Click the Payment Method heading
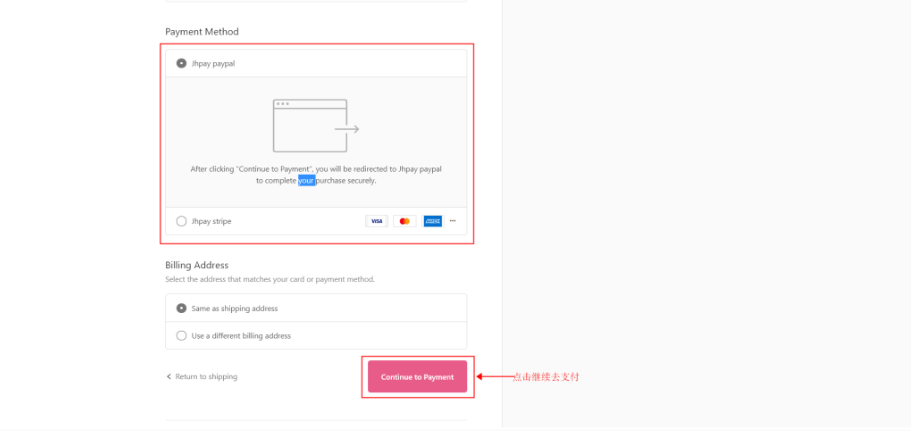The image size is (911, 431). pyautogui.click(x=202, y=31)
